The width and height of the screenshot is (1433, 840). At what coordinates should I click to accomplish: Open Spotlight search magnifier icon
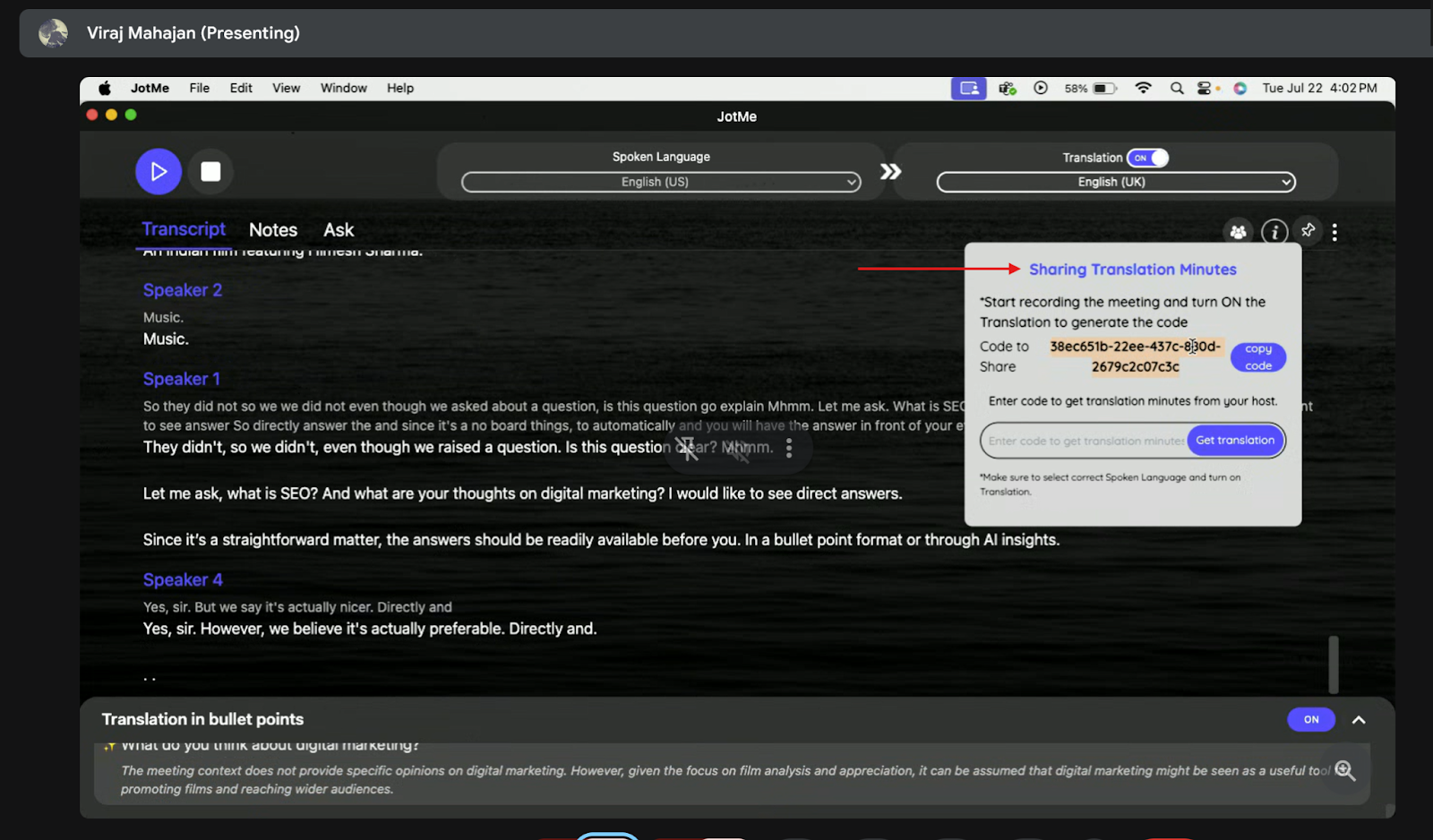tap(1177, 88)
